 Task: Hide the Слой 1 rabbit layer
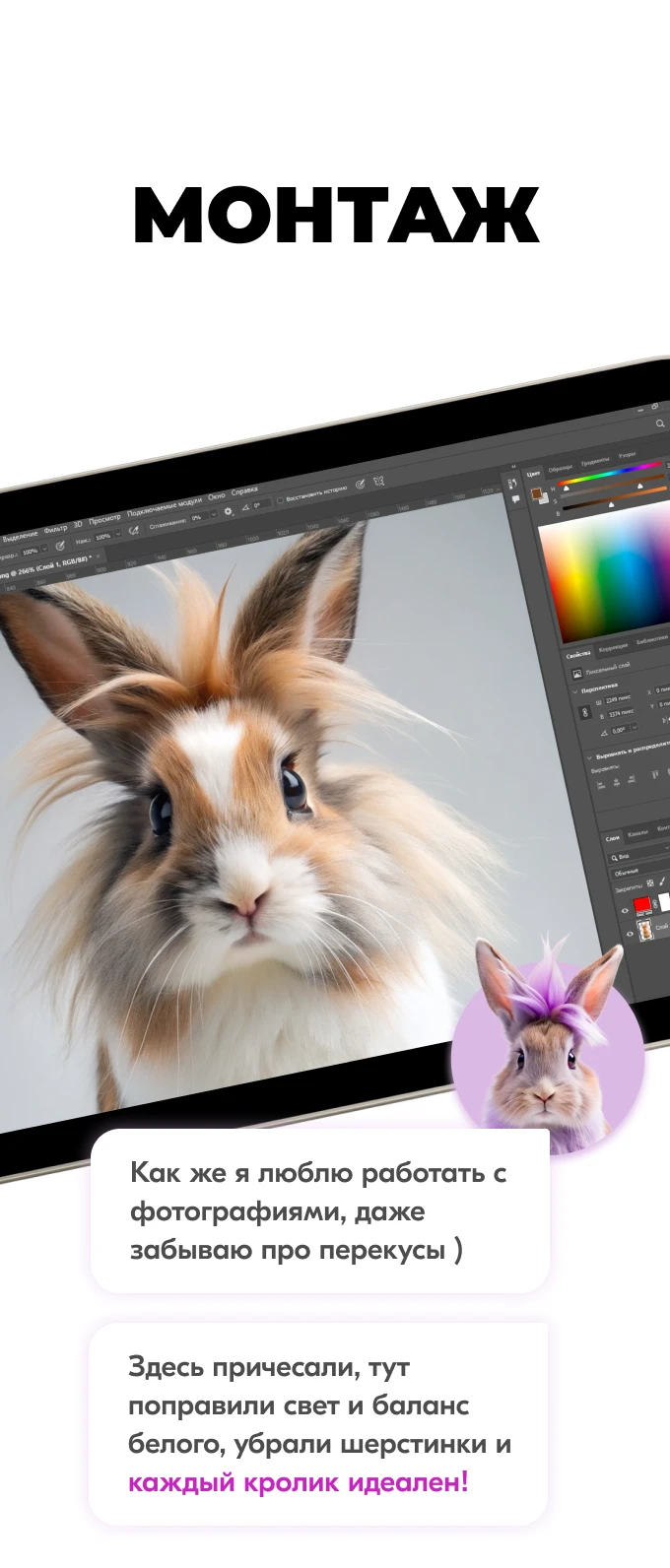point(630,934)
